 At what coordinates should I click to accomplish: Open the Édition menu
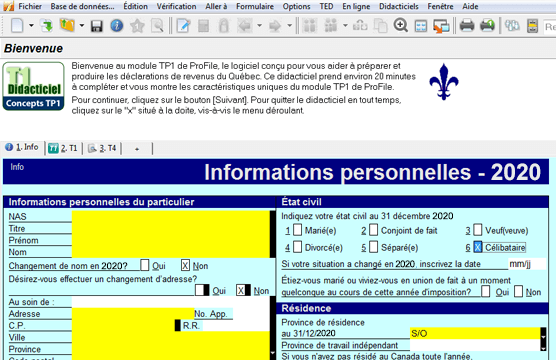tap(135, 6)
